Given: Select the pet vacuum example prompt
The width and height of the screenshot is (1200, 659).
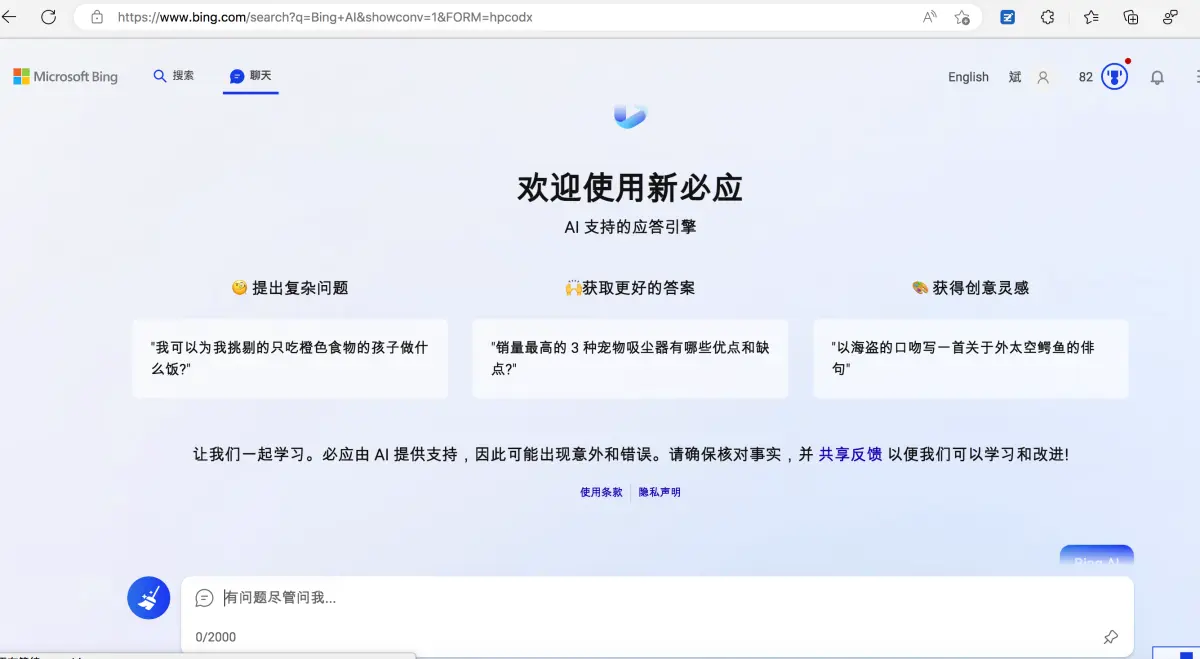Looking at the screenshot, I should pyautogui.click(x=630, y=358).
